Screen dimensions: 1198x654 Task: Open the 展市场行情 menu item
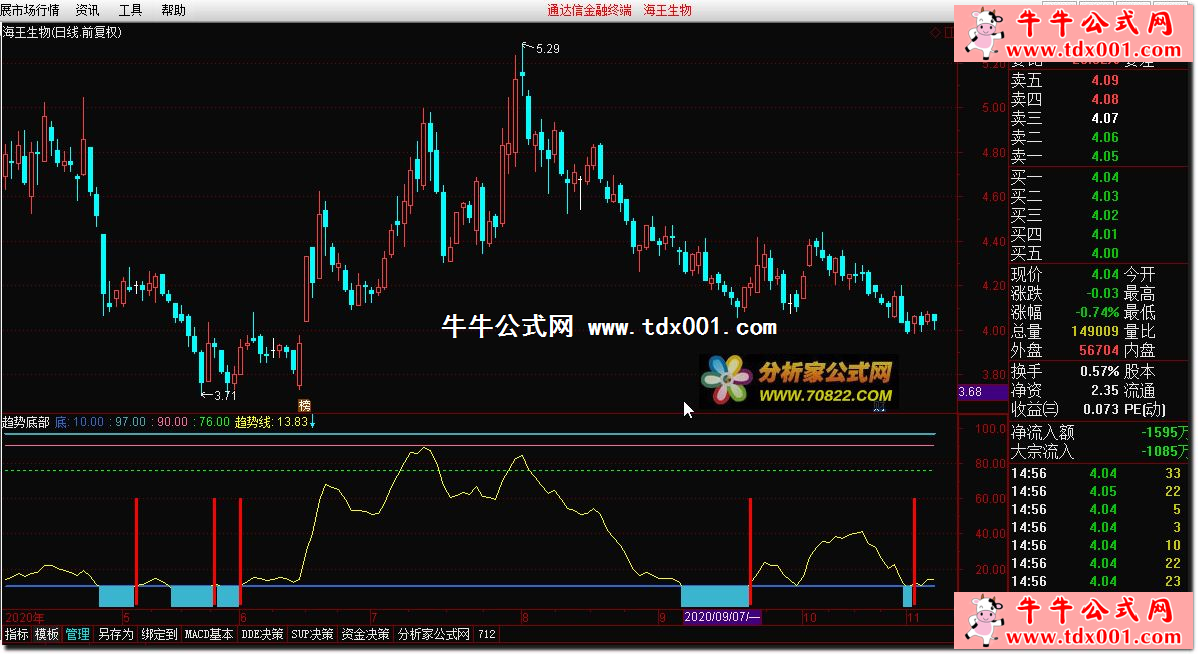(x=30, y=10)
